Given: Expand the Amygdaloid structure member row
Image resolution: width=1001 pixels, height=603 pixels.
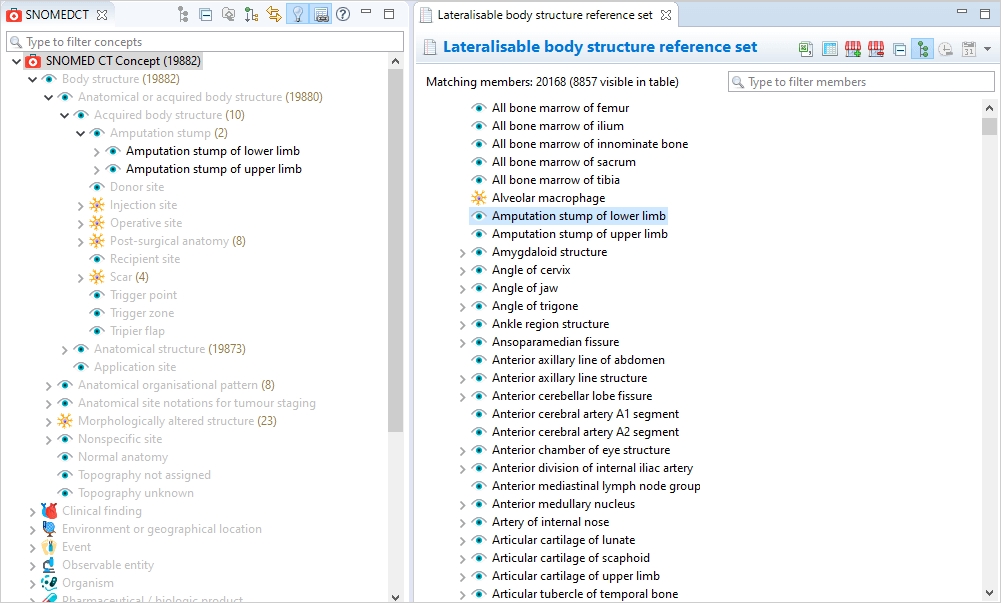Looking at the screenshot, I should pos(463,253).
